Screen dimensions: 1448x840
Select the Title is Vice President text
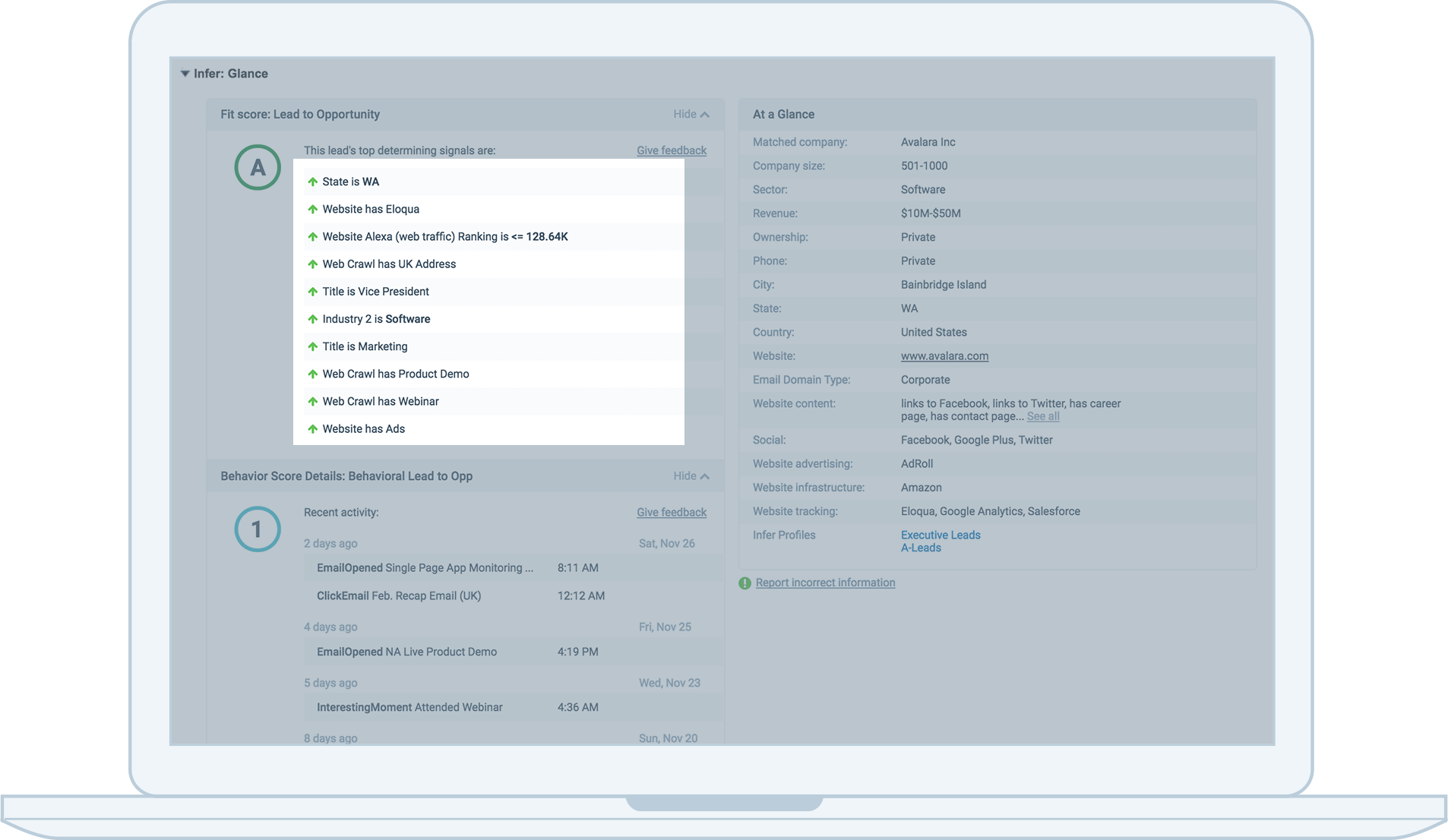(375, 292)
